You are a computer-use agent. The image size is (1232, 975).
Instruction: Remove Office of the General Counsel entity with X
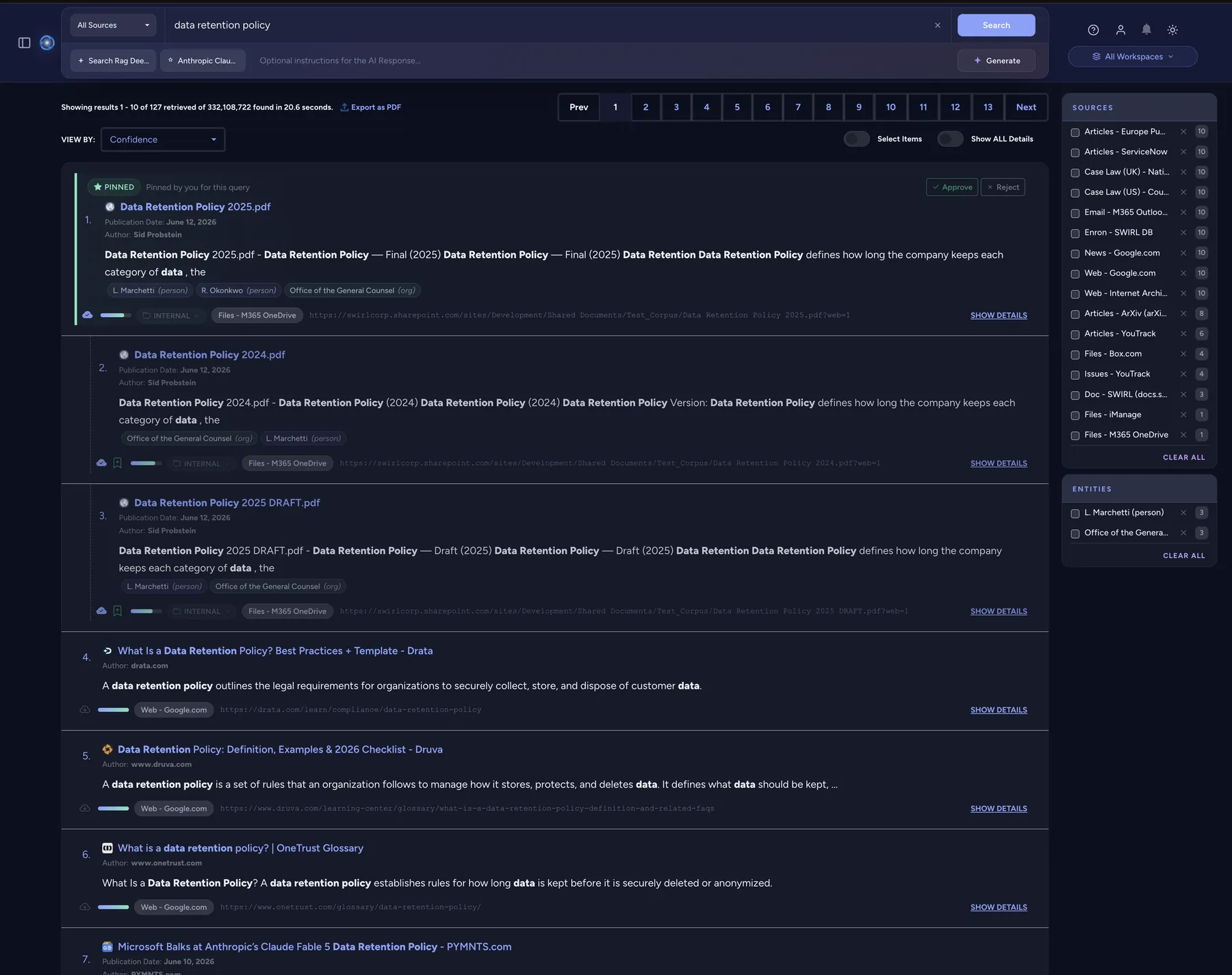coord(1183,533)
